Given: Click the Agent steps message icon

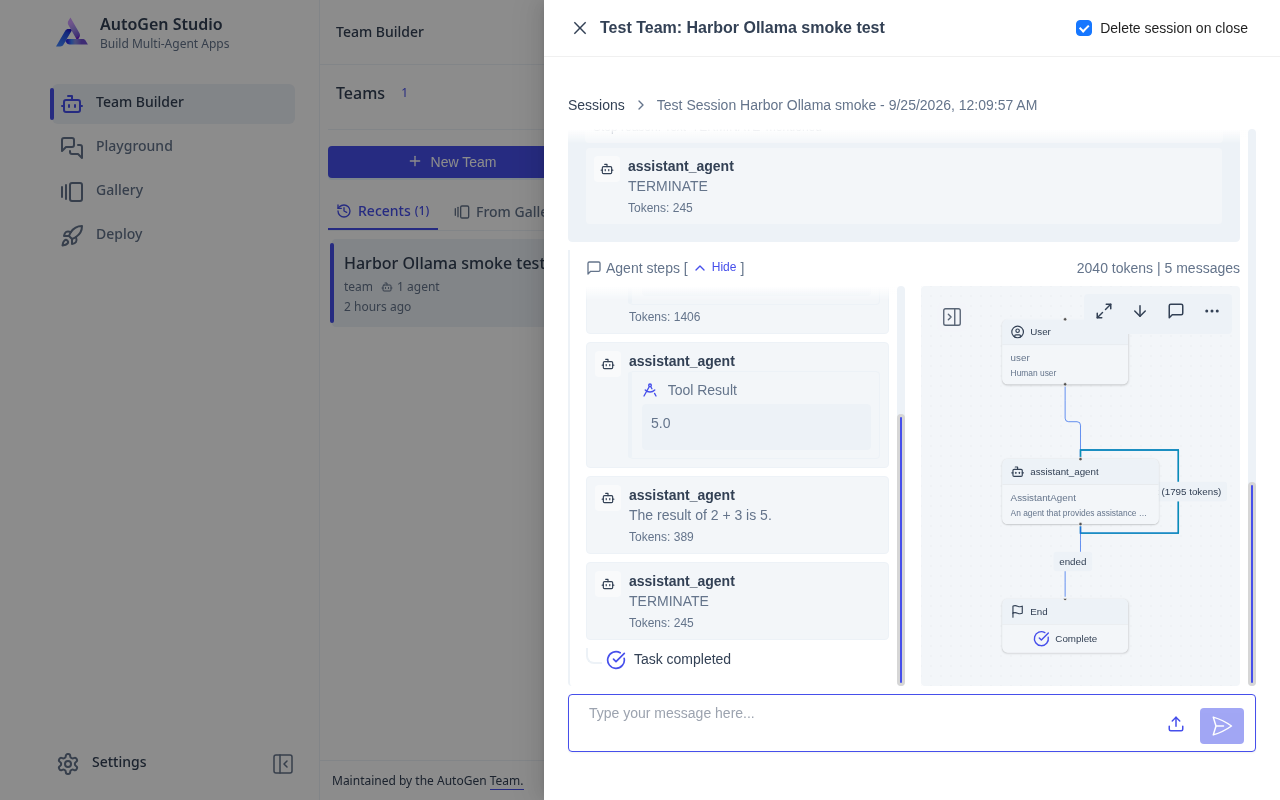Looking at the screenshot, I should point(594,268).
